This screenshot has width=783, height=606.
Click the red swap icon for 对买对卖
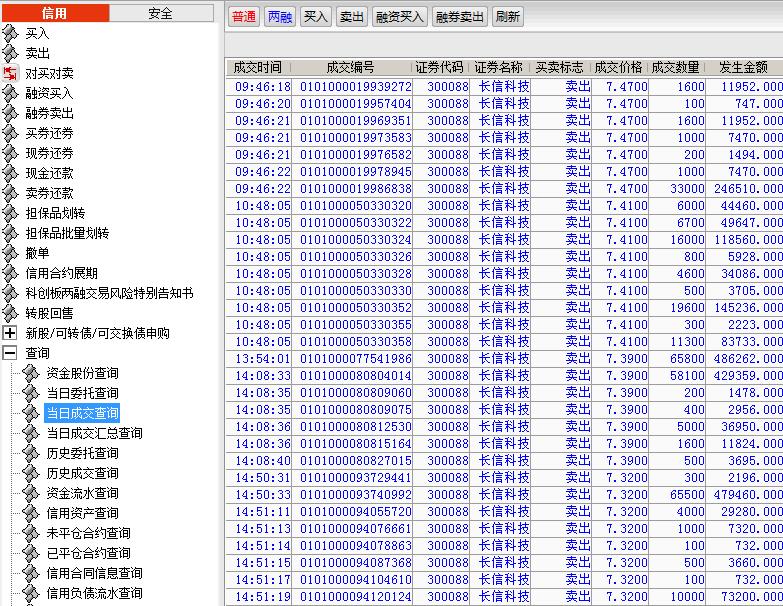coord(10,73)
